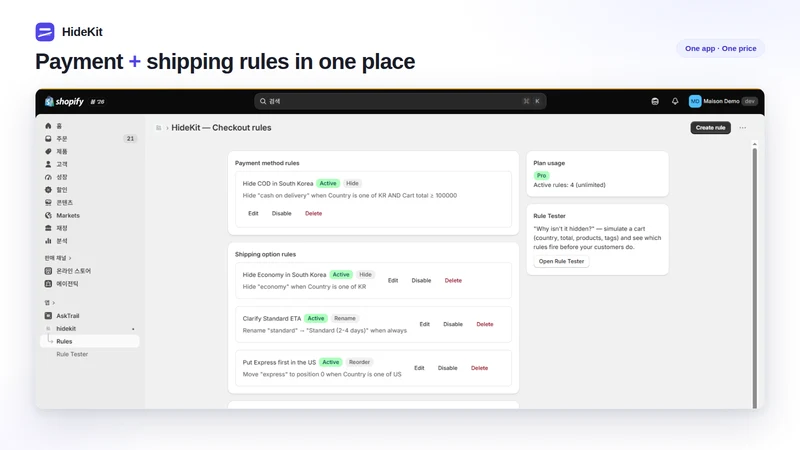Click the dev badge next to Maison Demo

(749, 101)
